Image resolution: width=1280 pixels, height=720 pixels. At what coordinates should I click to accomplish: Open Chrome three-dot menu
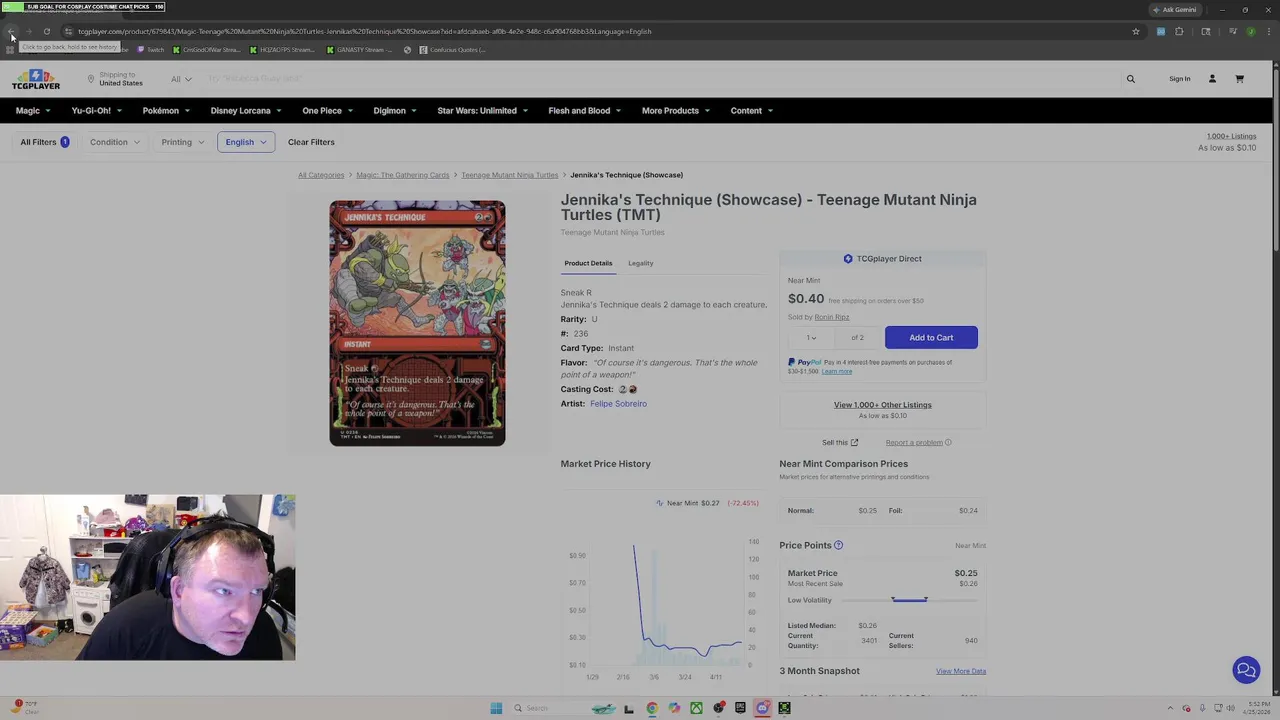click(x=1267, y=31)
